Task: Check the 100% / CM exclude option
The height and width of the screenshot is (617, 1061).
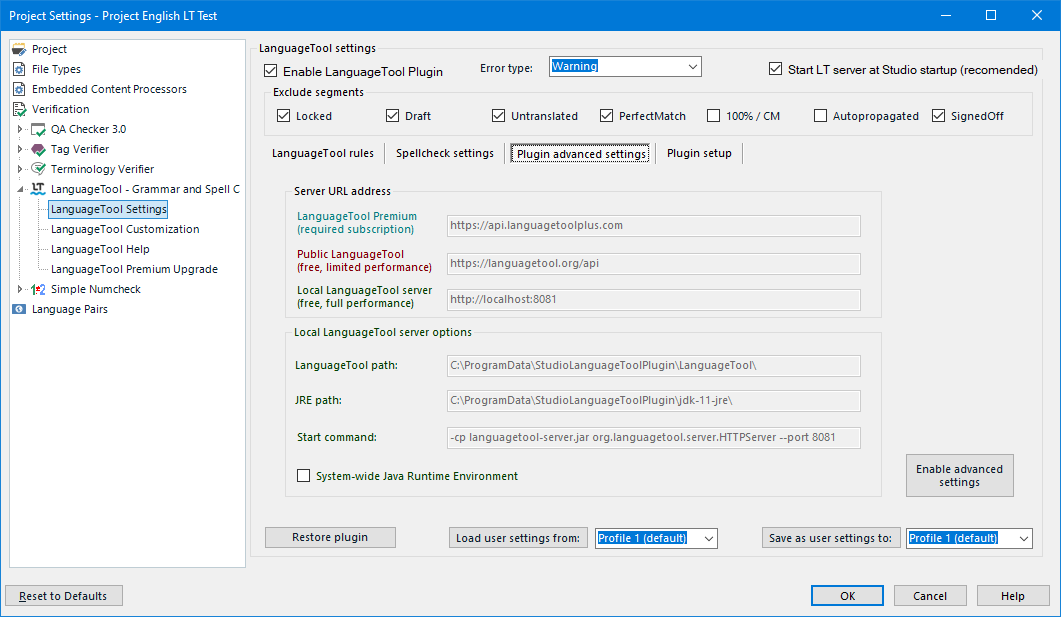Action: pos(713,116)
